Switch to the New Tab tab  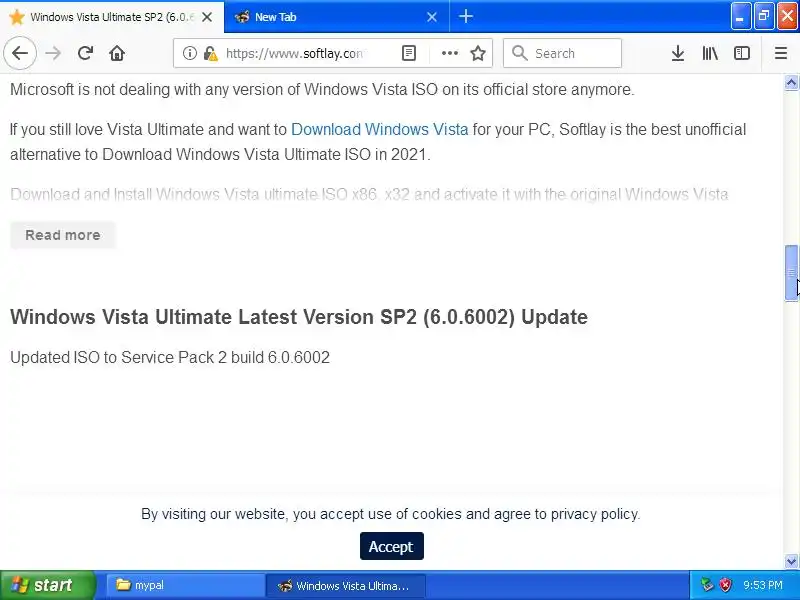(337, 17)
